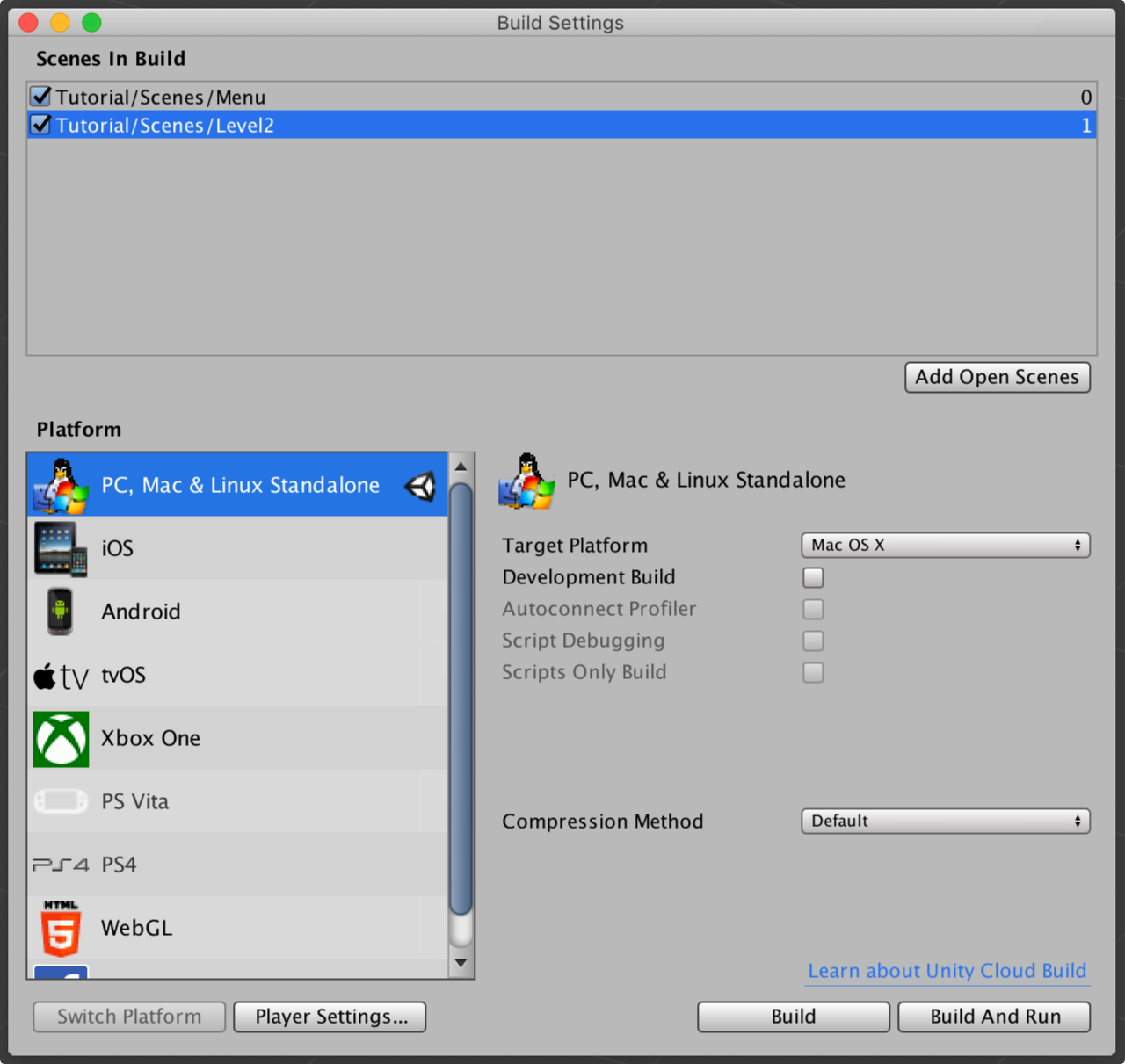Click the iOS devices icon
The image size is (1125, 1064).
[61, 548]
